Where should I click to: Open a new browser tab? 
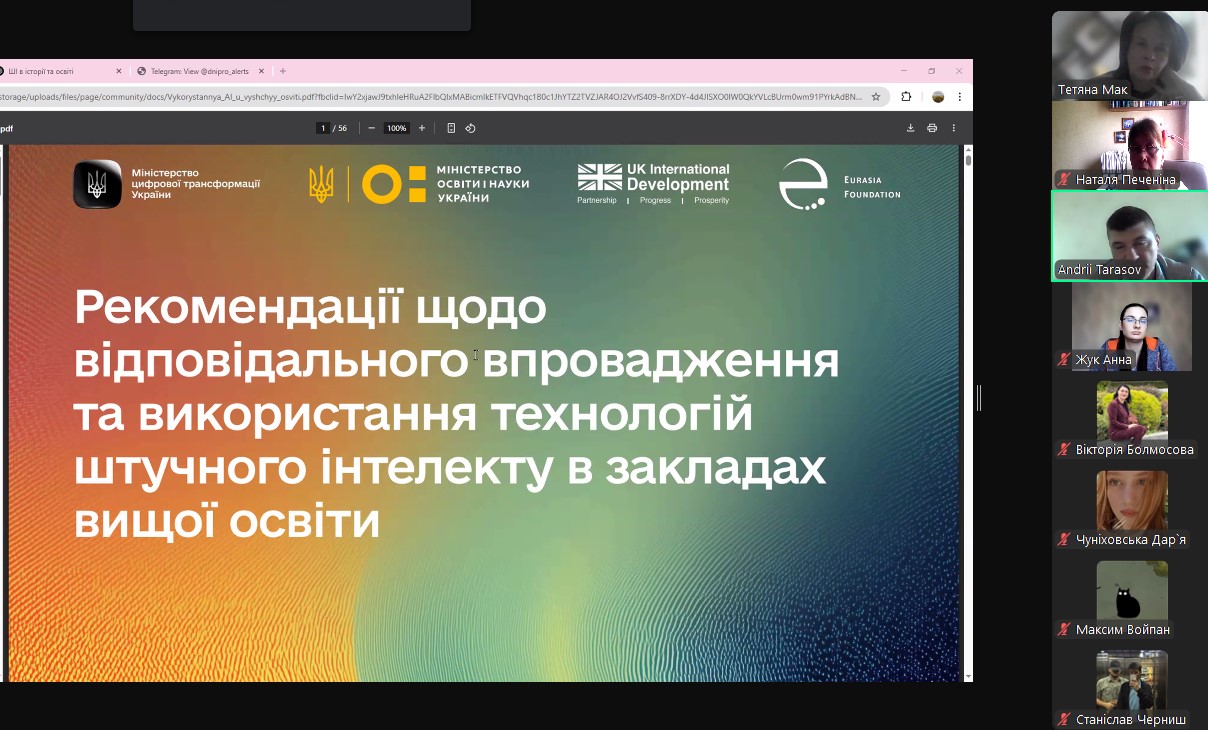point(283,71)
